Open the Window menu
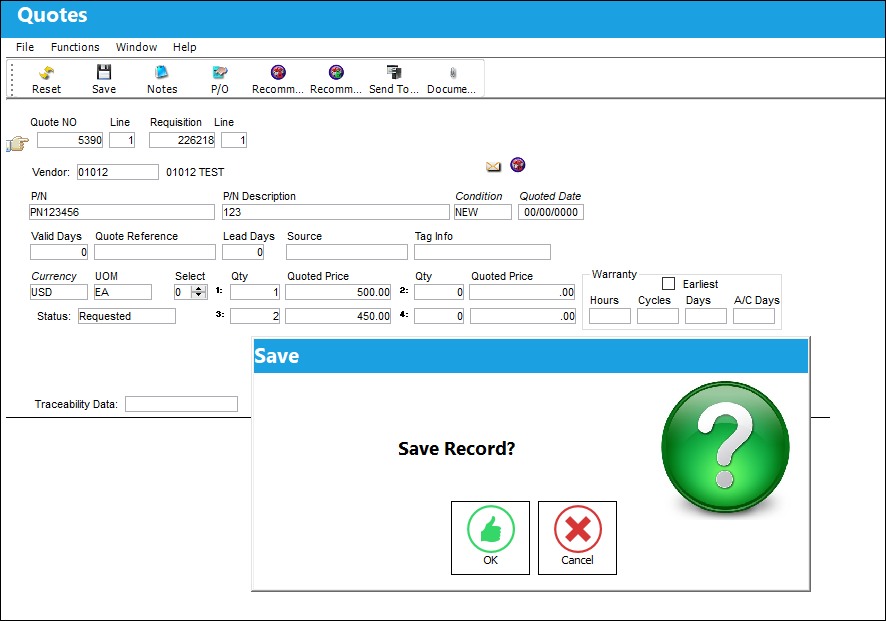Viewport: 886px width, 621px height. (136, 47)
